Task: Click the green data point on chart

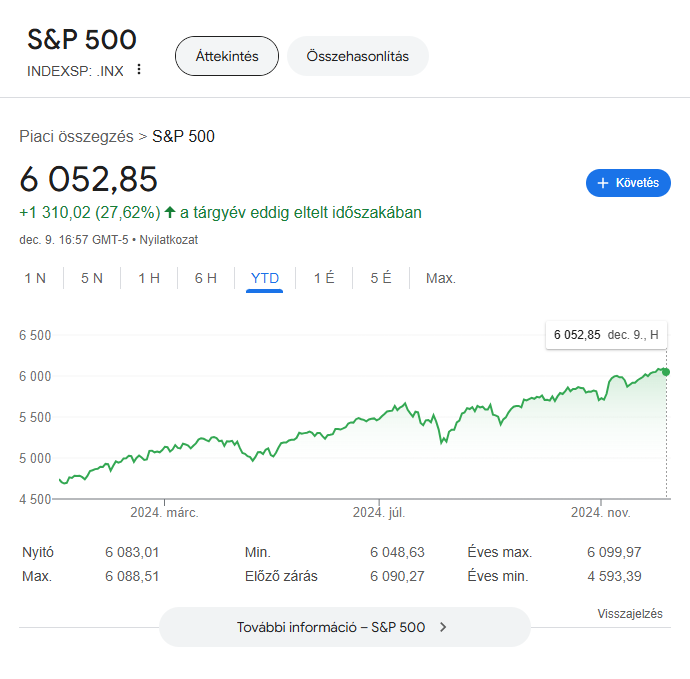Action: point(666,372)
